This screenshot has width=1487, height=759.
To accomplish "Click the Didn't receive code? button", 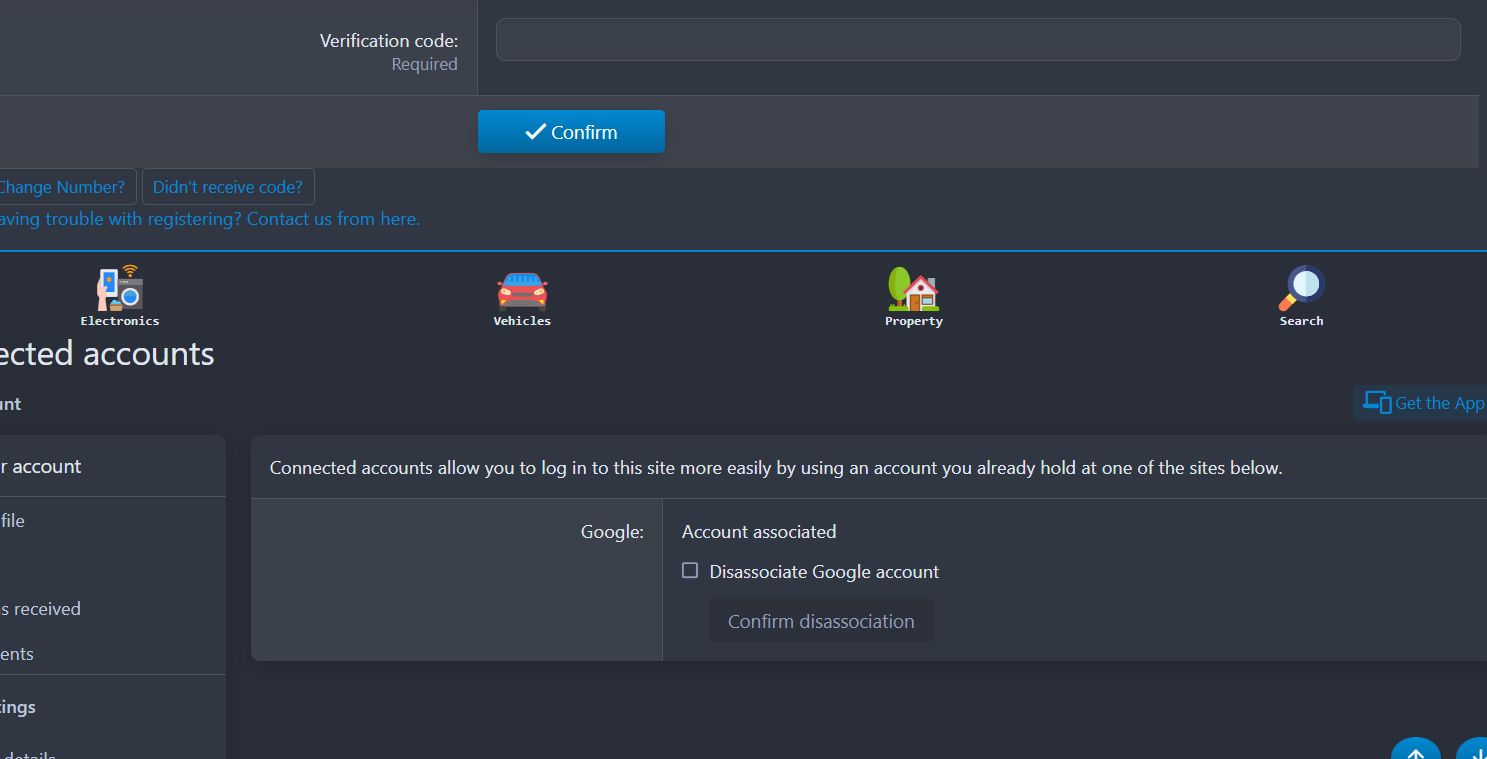I will point(228,187).
